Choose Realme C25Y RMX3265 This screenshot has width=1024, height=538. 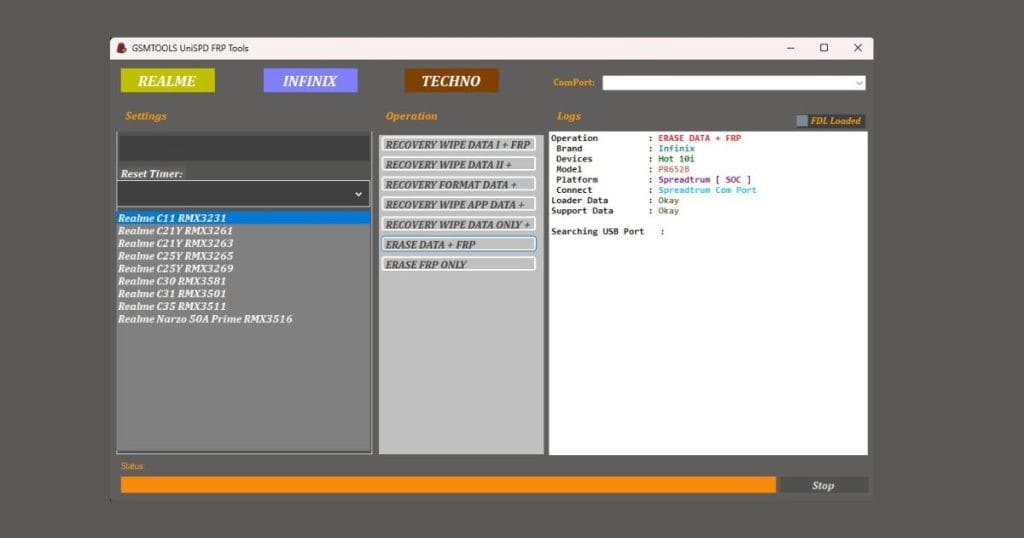click(x=244, y=256)
